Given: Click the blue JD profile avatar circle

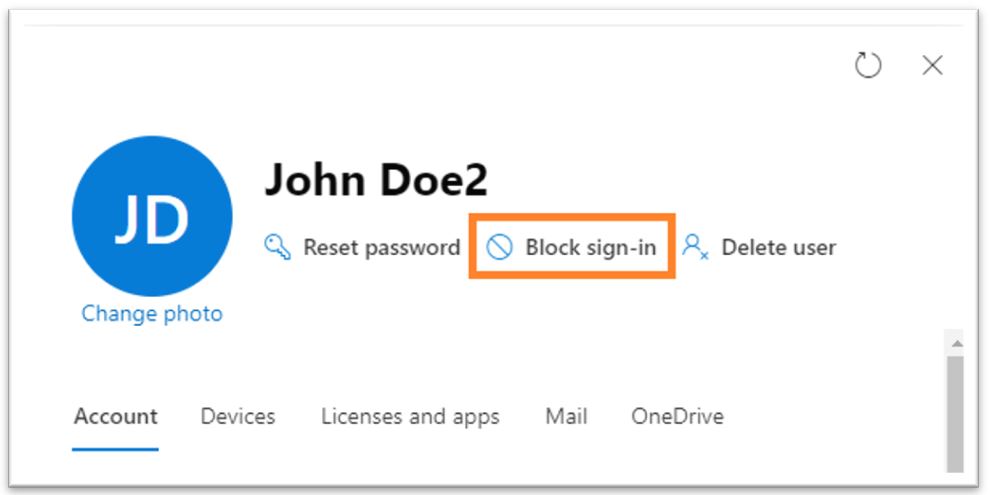Looking at the screenshot, I should (x=152, y=216).
